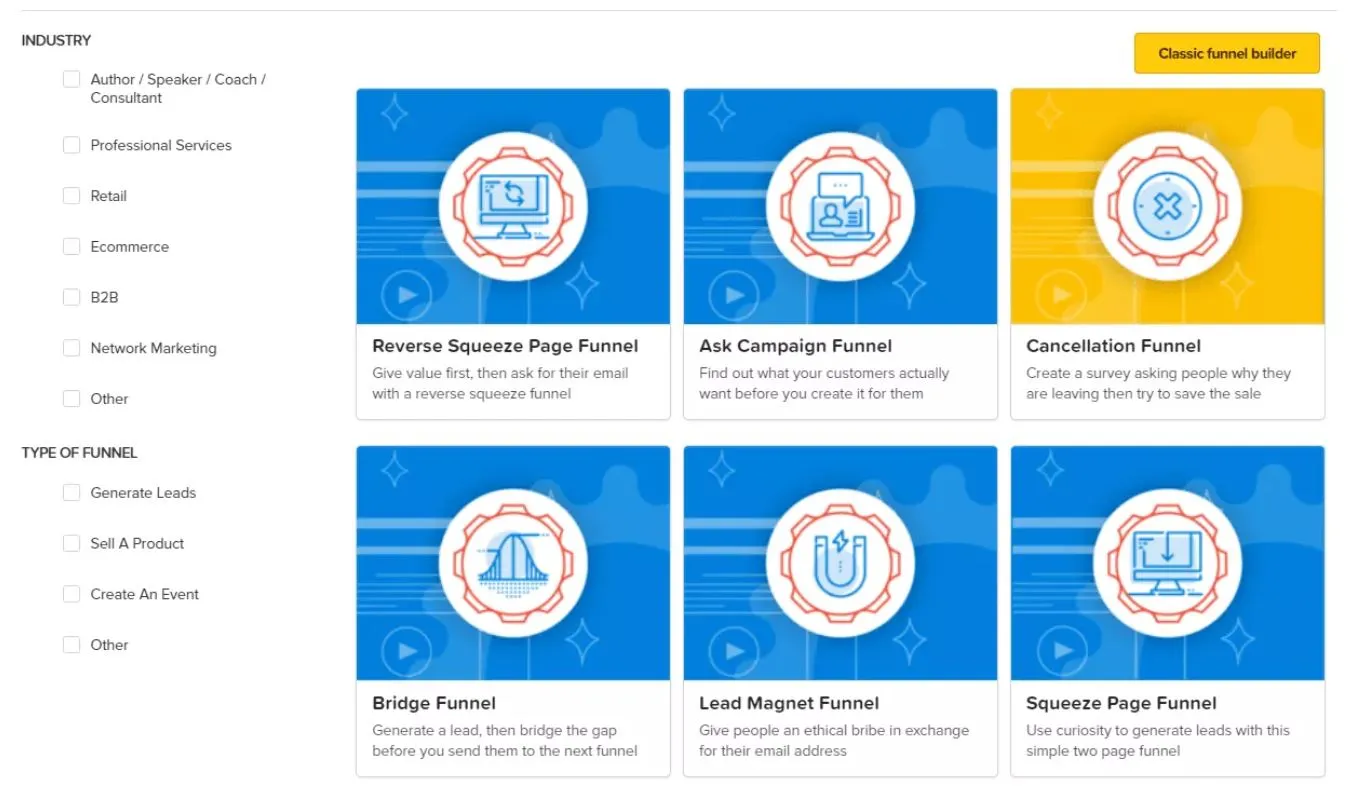Click 'Find out what your customers' description
Screen dimensions: 1362x799
tap(824, 383)
